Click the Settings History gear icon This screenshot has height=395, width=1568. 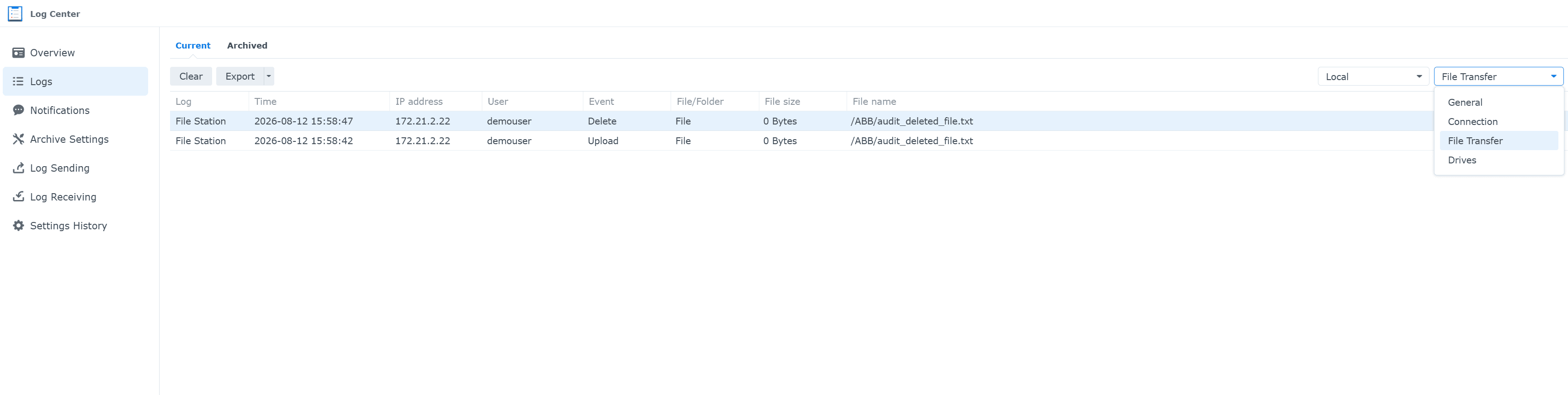click(x=18, y=226)
